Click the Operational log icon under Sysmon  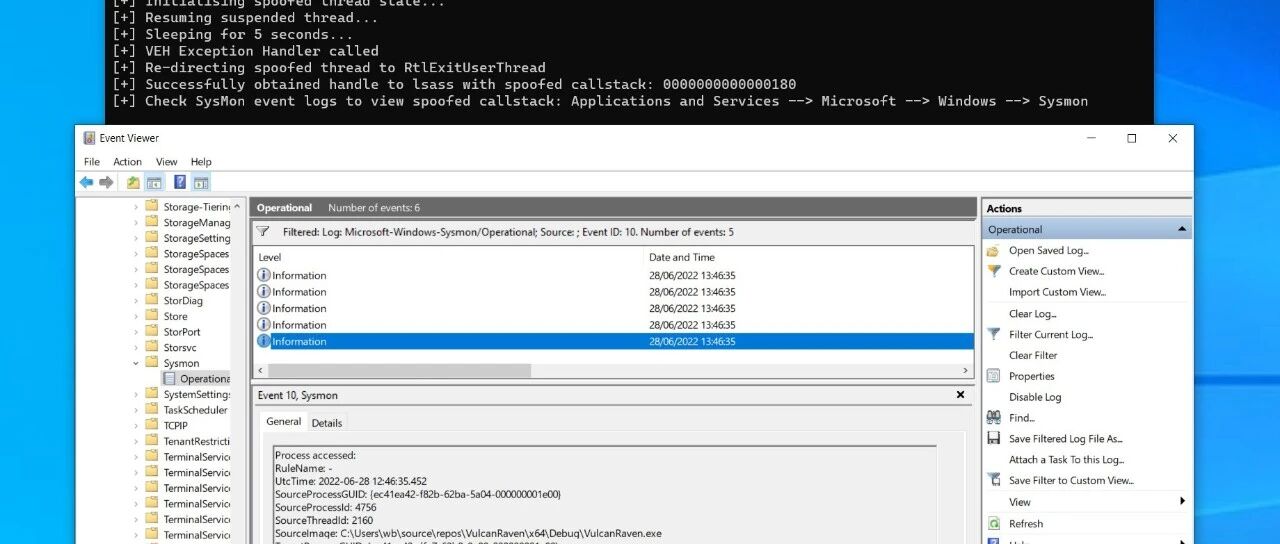click(x=169, y=379)
